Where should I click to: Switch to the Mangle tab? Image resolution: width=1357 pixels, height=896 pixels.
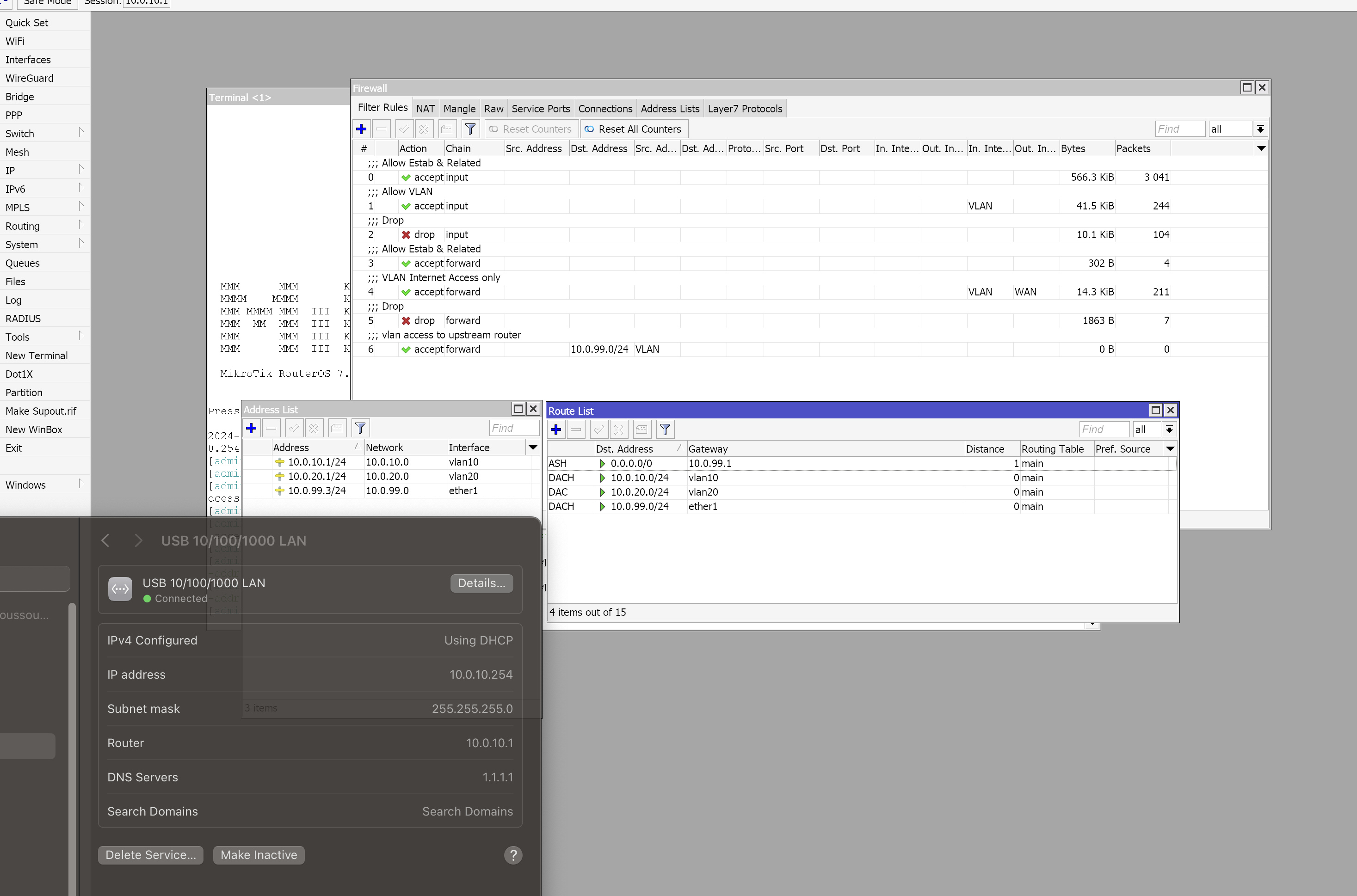[459, 109]
